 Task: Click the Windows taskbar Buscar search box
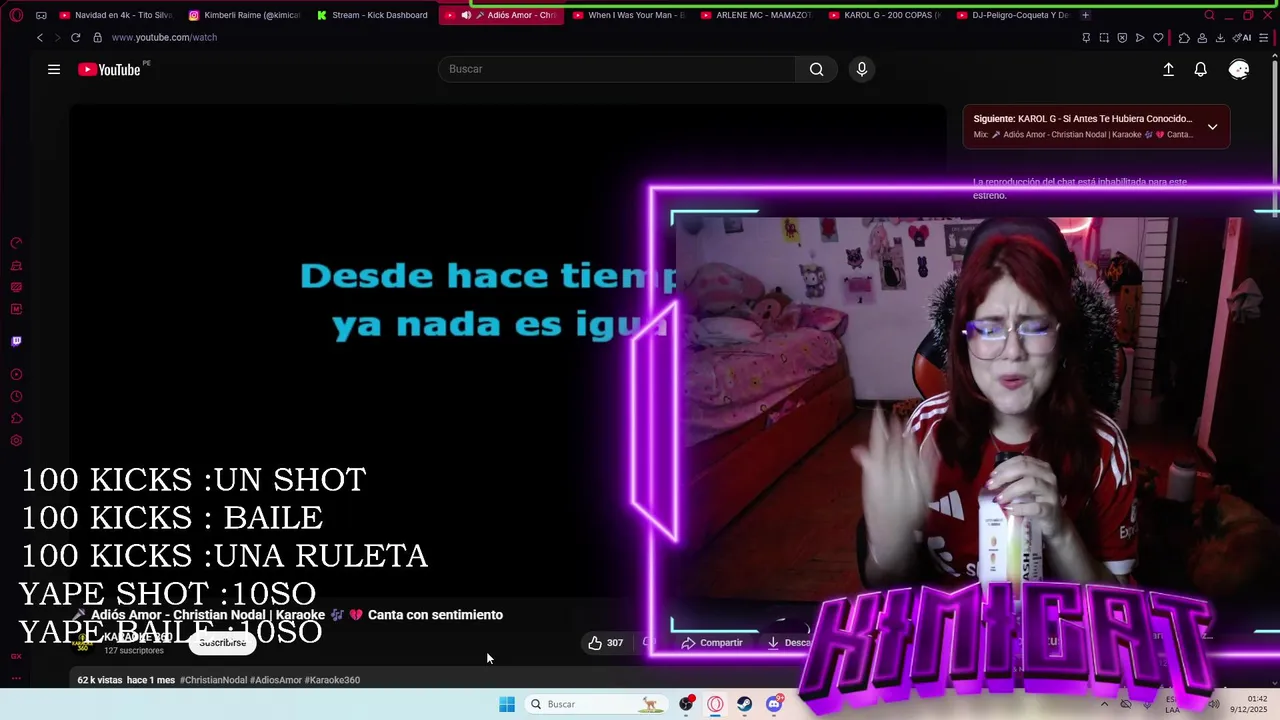(597, 704)
